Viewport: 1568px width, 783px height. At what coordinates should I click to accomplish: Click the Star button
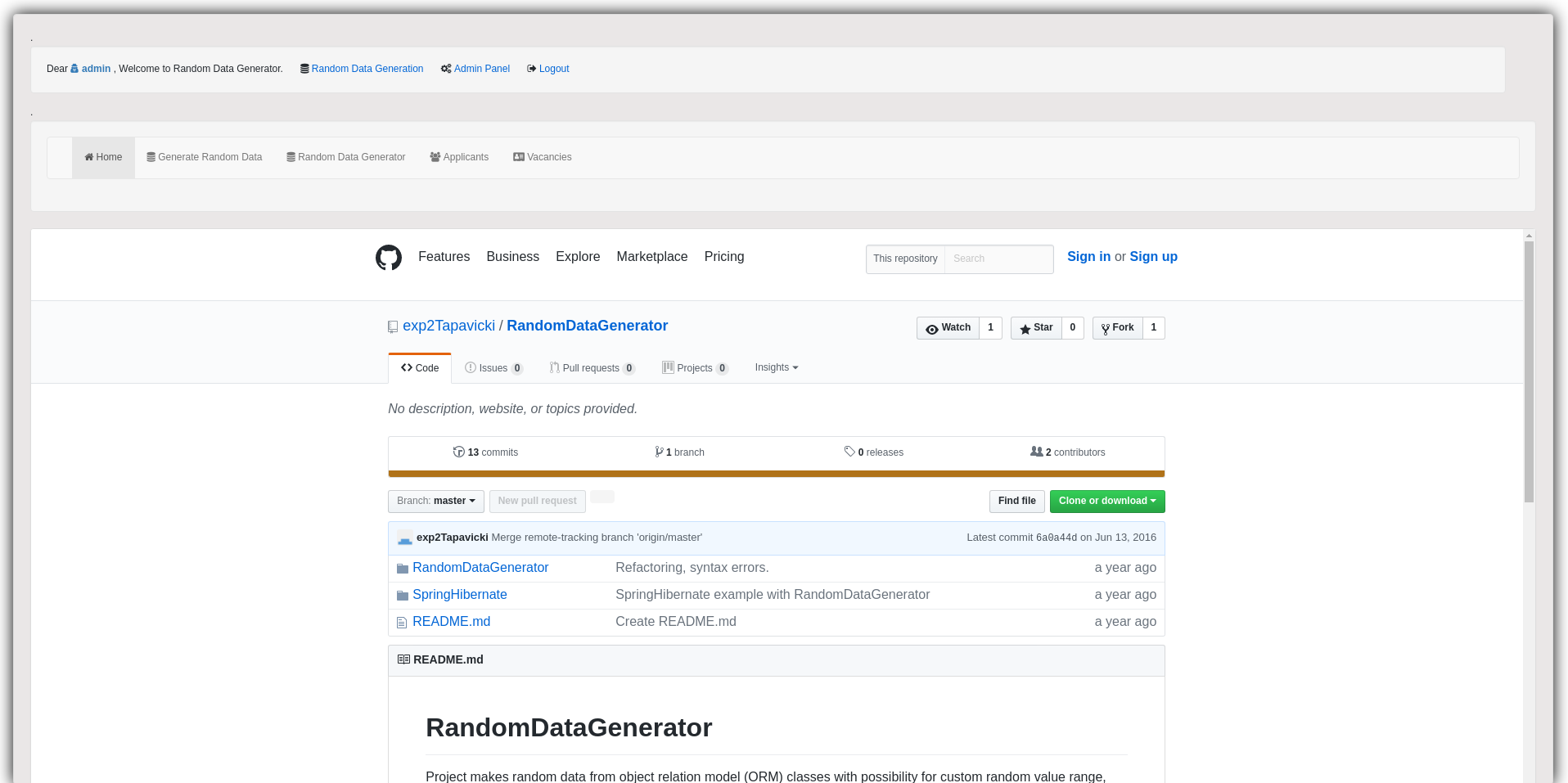click(x=1036, y=328)
